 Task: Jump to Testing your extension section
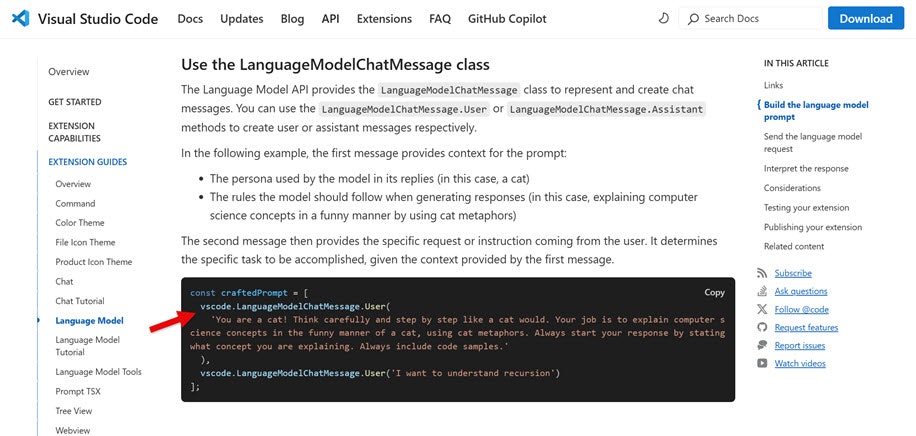click(806, 207)
